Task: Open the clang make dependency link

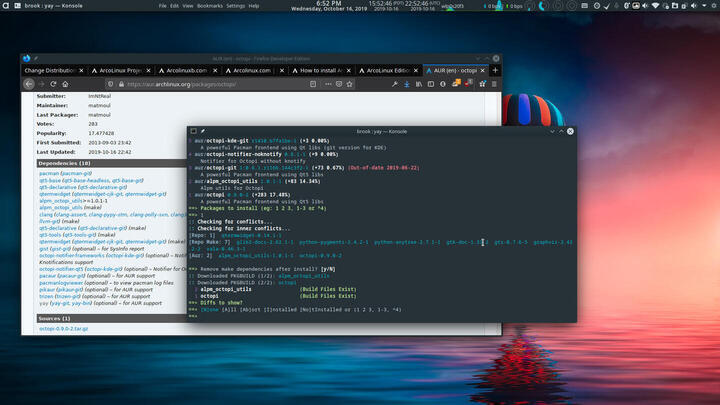Action: tap(46, 214)
